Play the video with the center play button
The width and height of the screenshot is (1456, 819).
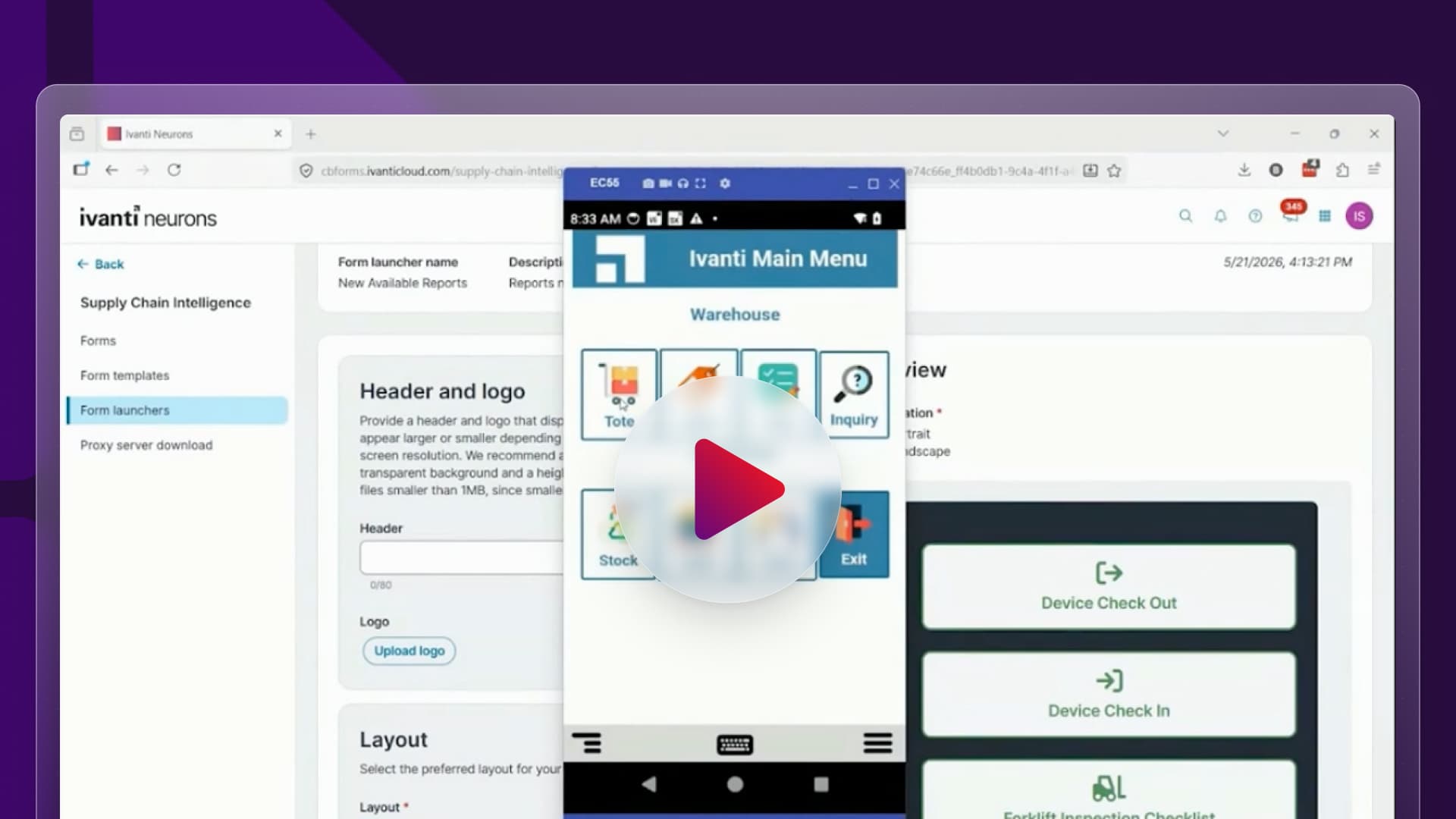[x=729, y=489]
